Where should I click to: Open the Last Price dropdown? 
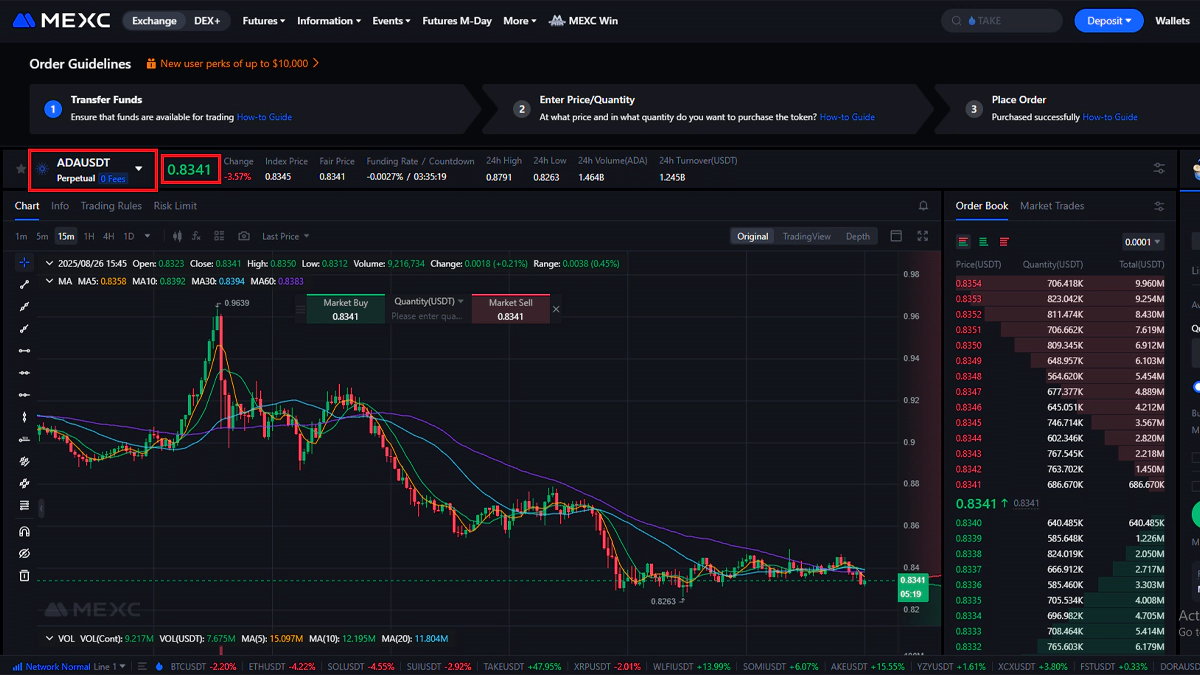pos(286,236)
